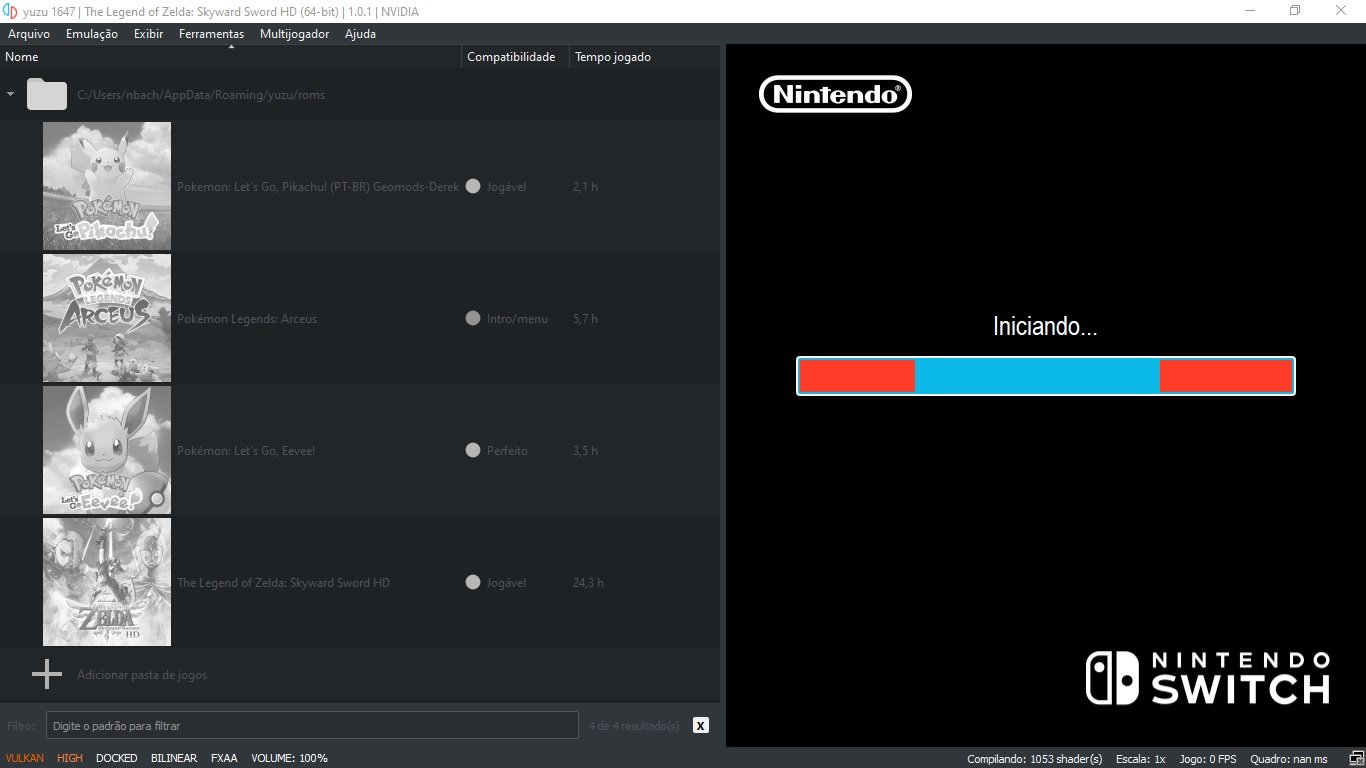Click the 24,3 h playtime value

click(x=588, y=583)
